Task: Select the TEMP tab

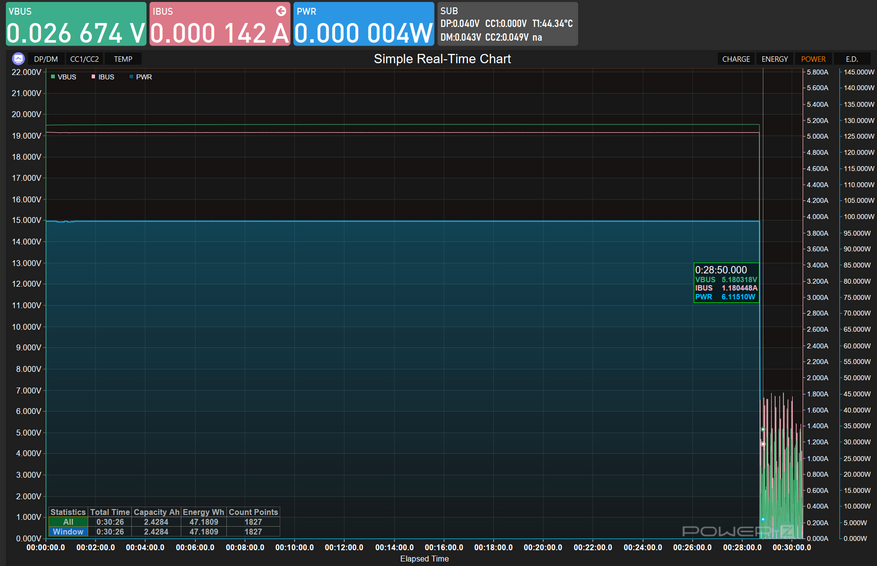Action: point(122,59)
